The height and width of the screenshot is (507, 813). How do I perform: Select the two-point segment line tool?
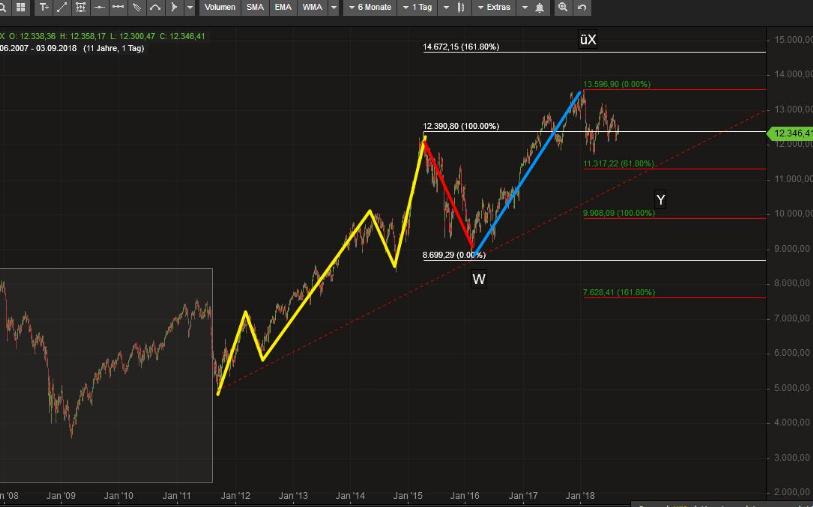[118, 7]
